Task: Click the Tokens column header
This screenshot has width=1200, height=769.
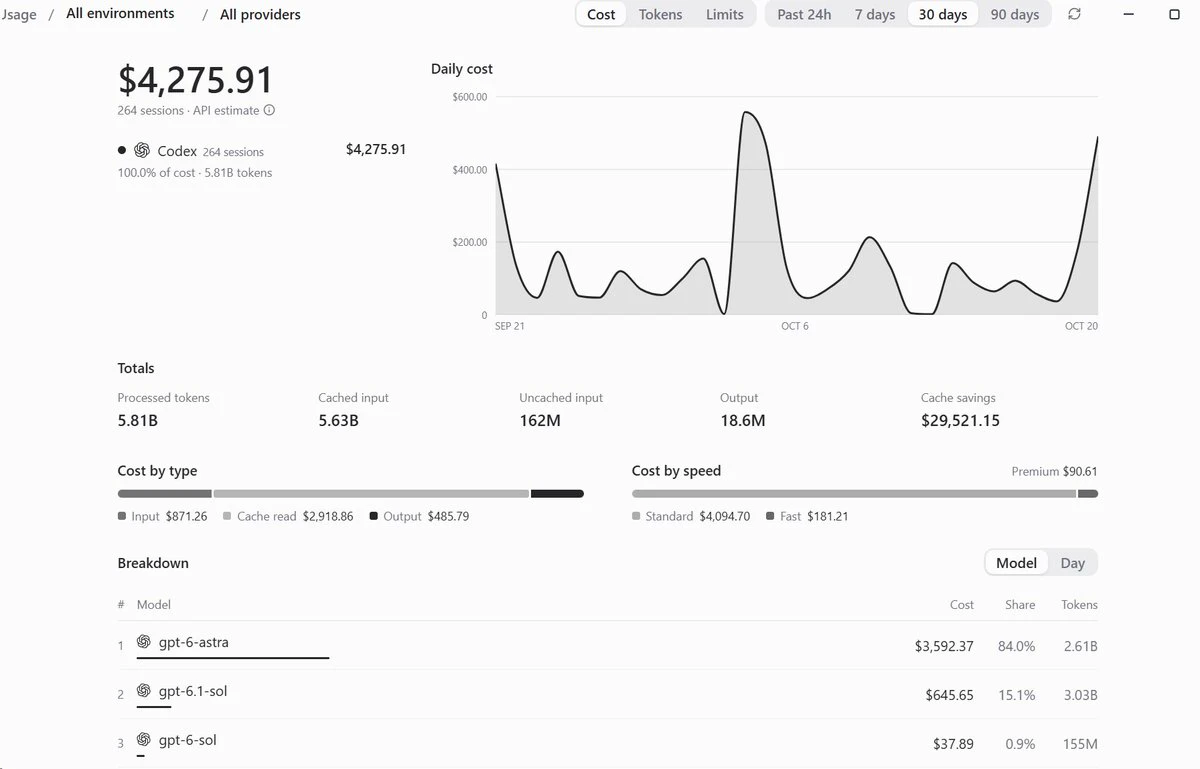Action: 1079,605
